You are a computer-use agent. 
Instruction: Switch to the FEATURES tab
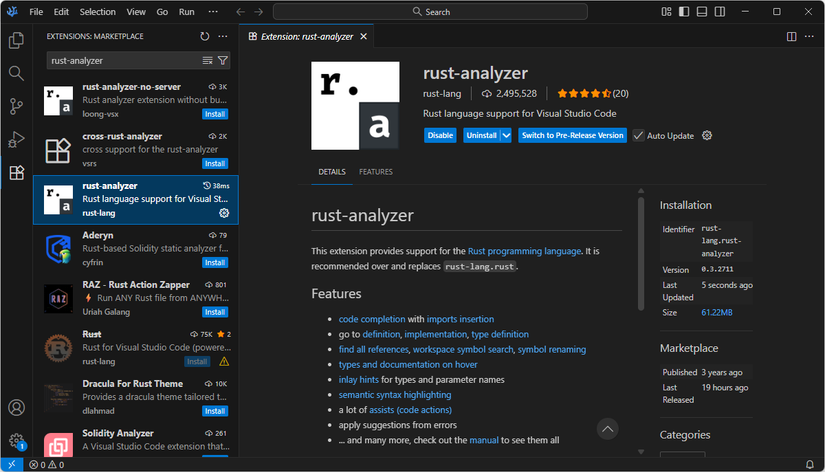376,172
